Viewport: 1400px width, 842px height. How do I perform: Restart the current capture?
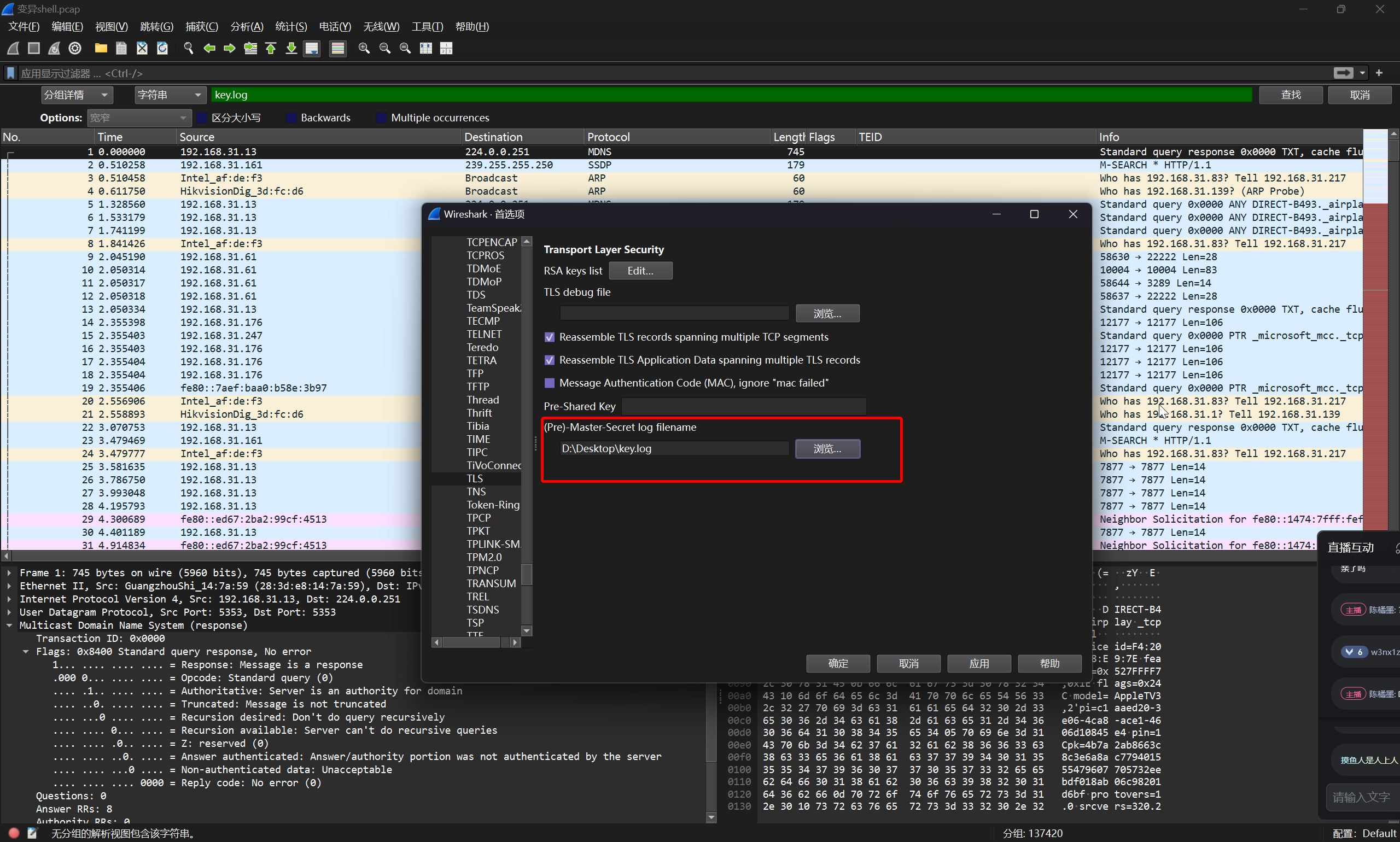pyautogui.click(x=54, y=48)
